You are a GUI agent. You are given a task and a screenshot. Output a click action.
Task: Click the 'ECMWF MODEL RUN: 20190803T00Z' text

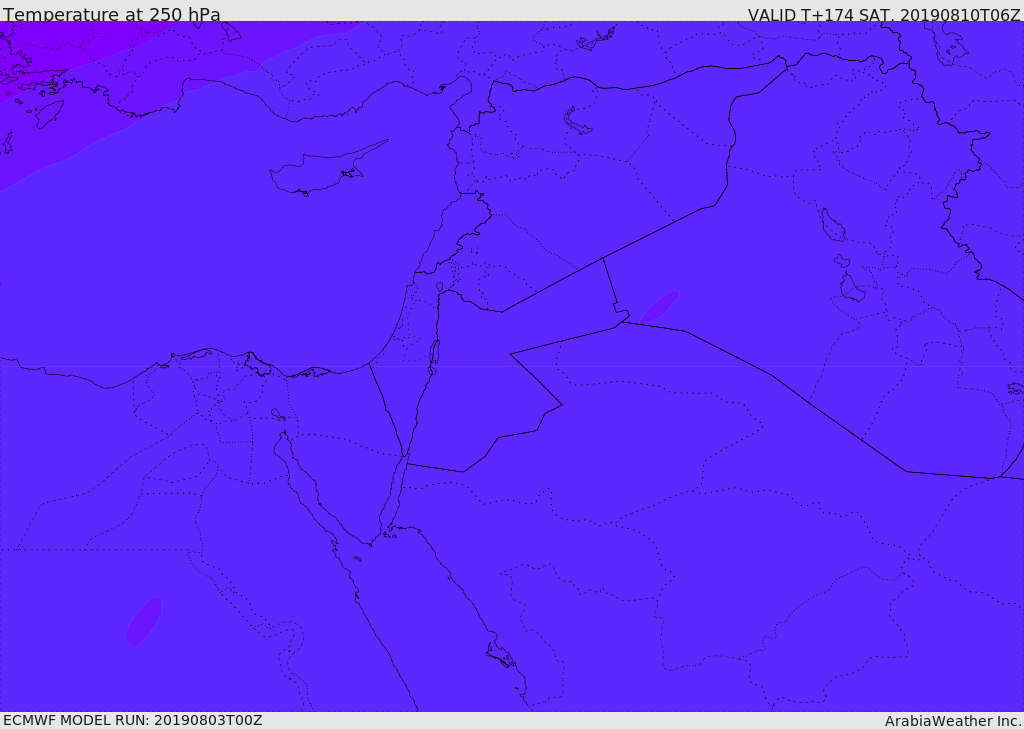coord(133,720)
